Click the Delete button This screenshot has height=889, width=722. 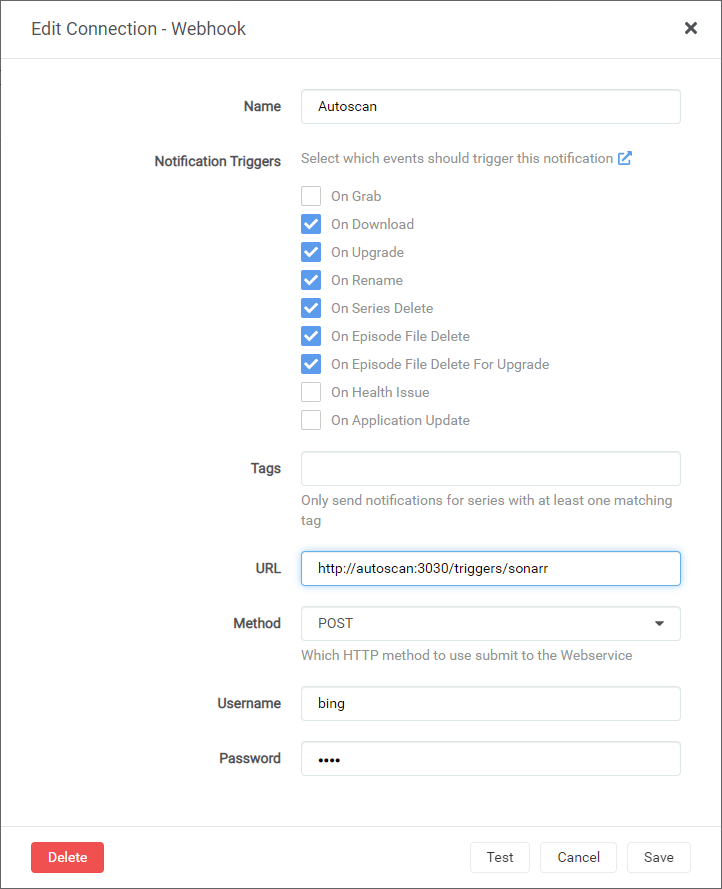(x=67, y=857)
